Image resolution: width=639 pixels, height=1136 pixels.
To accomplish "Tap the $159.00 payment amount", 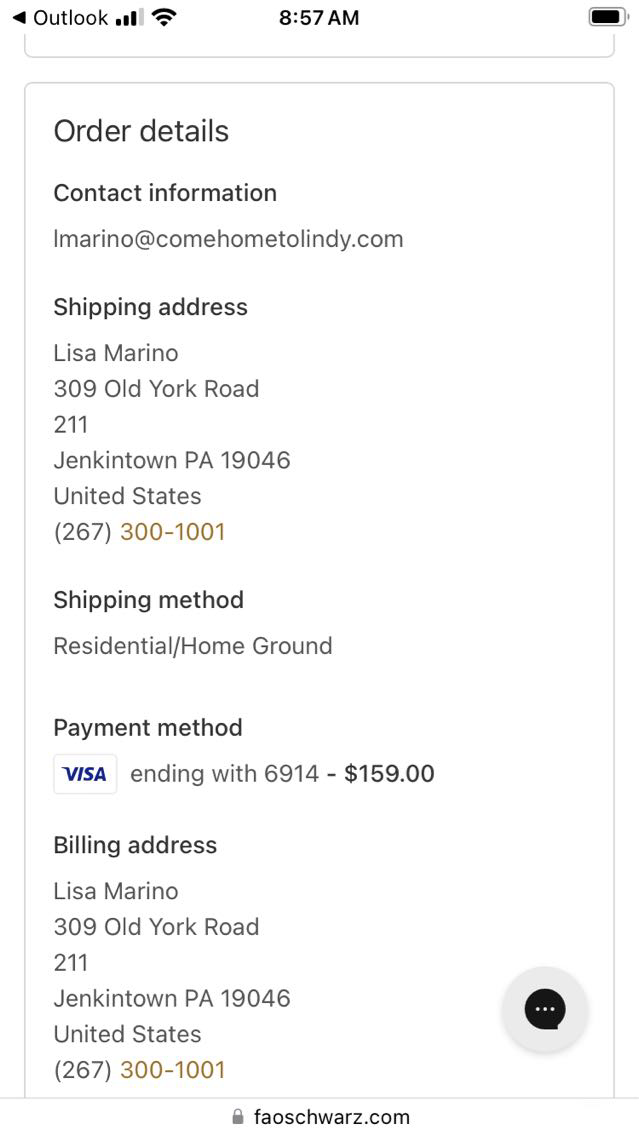I will click(389, 774).
